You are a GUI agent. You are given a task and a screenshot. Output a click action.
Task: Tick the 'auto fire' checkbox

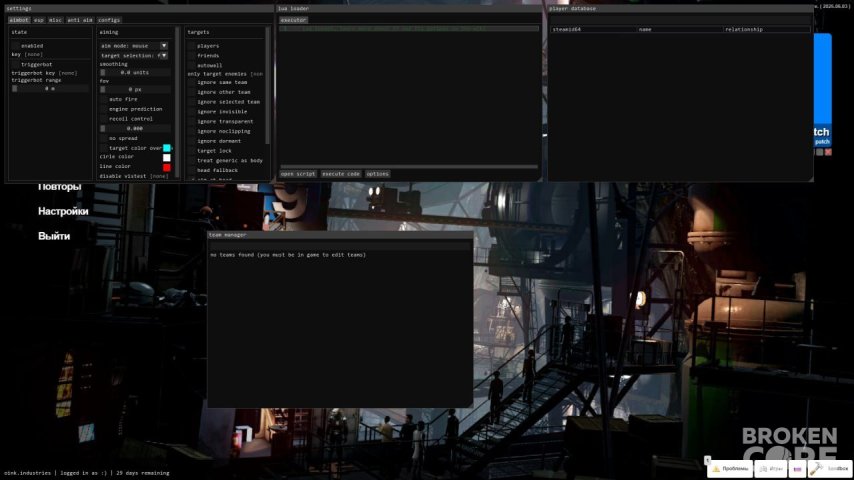(103, 99)
